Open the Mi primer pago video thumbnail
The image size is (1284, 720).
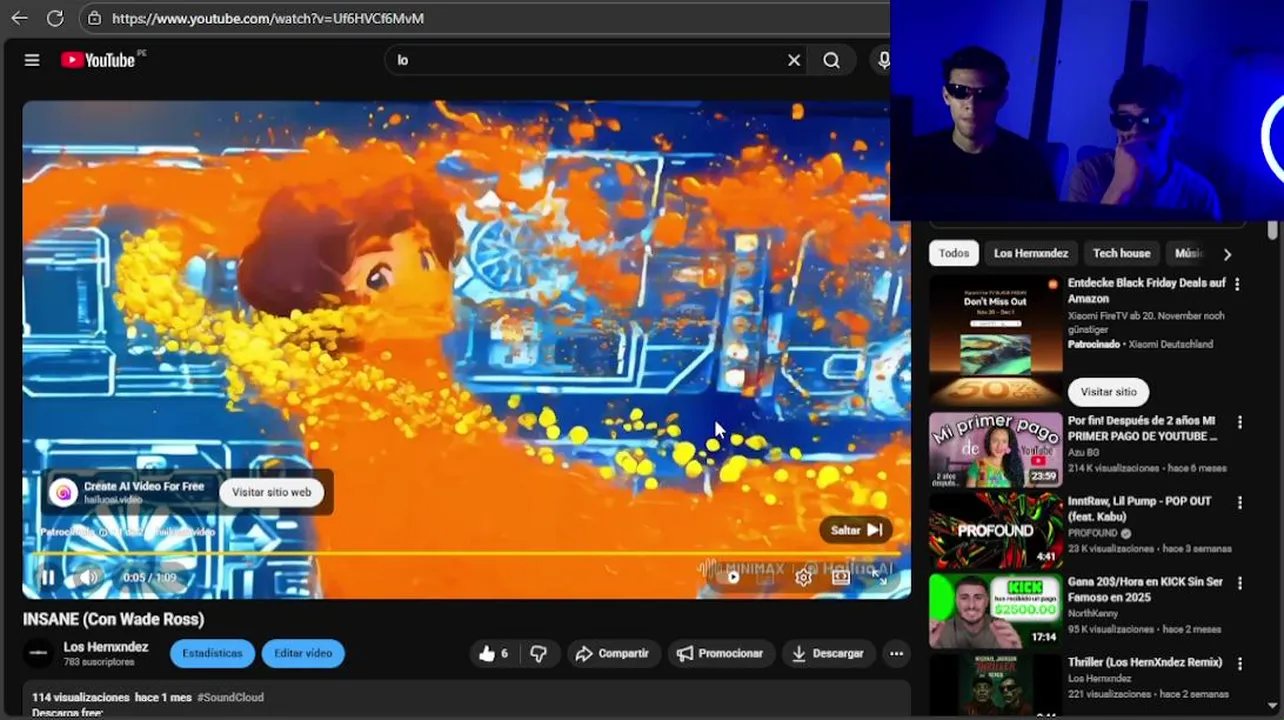(x=996, y=450)
